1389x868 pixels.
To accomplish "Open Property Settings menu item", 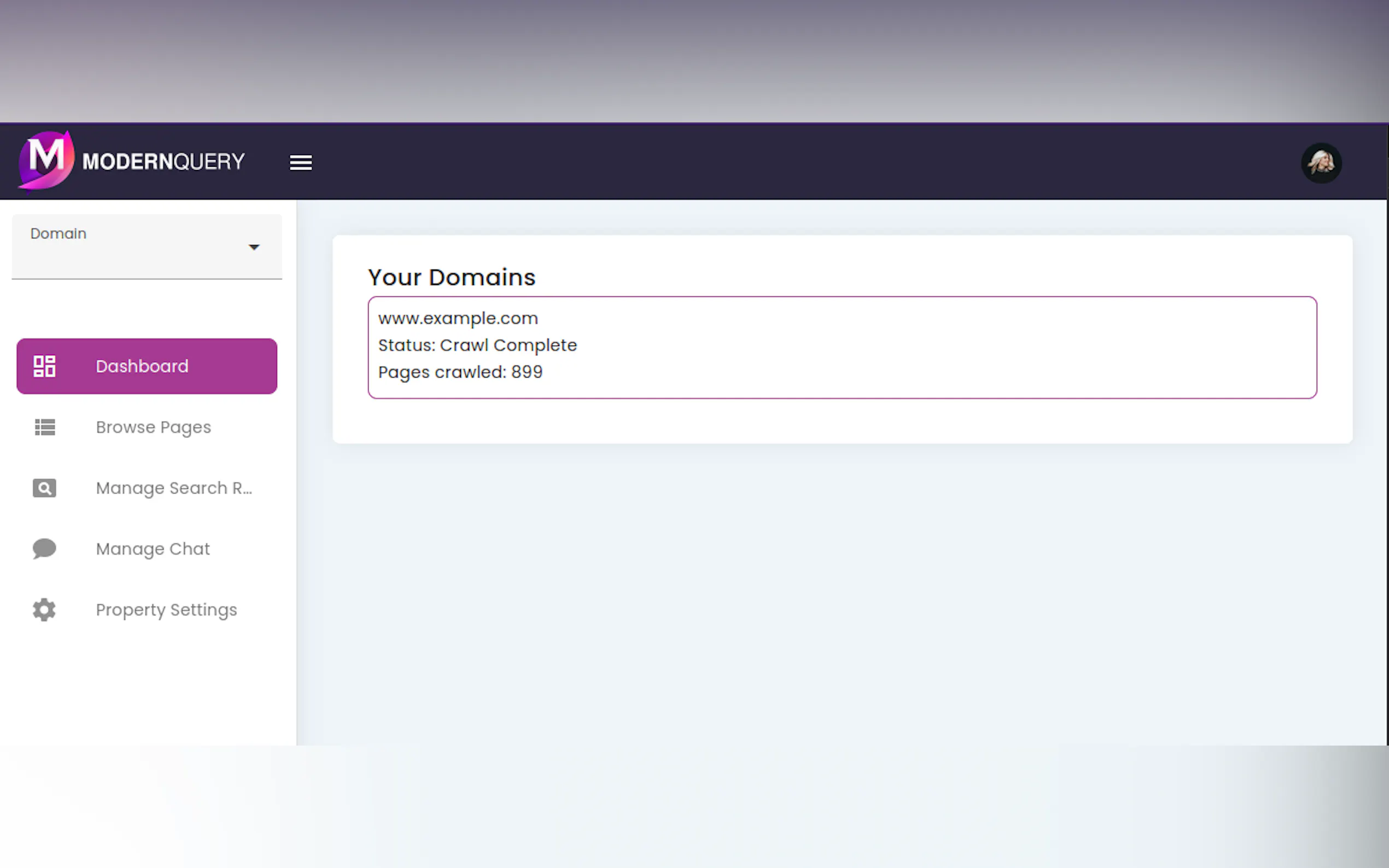I will point(166,609).
